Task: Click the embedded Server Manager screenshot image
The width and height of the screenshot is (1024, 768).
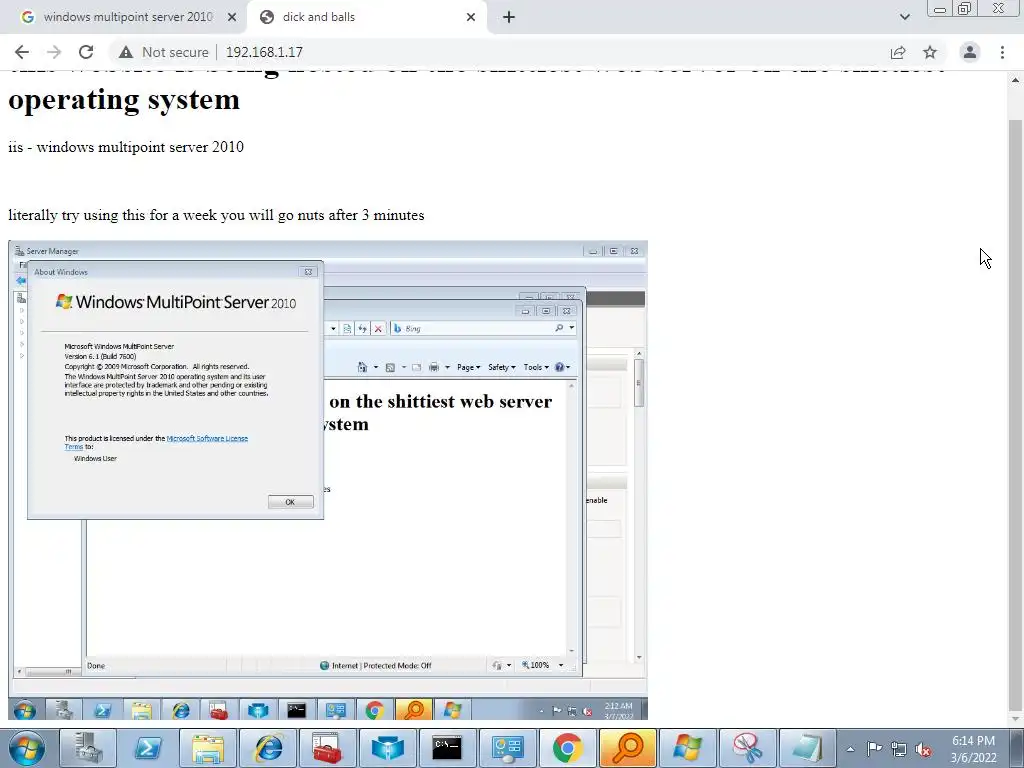Action: [x=328, y=480]
